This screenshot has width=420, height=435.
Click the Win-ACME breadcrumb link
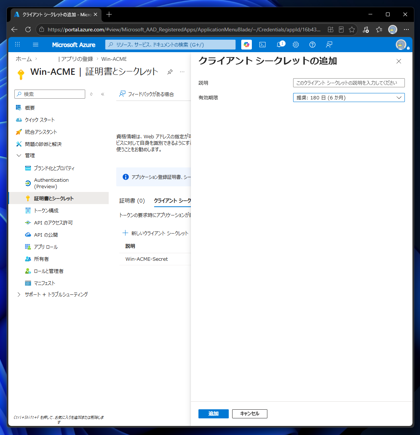tap(114, 59)
